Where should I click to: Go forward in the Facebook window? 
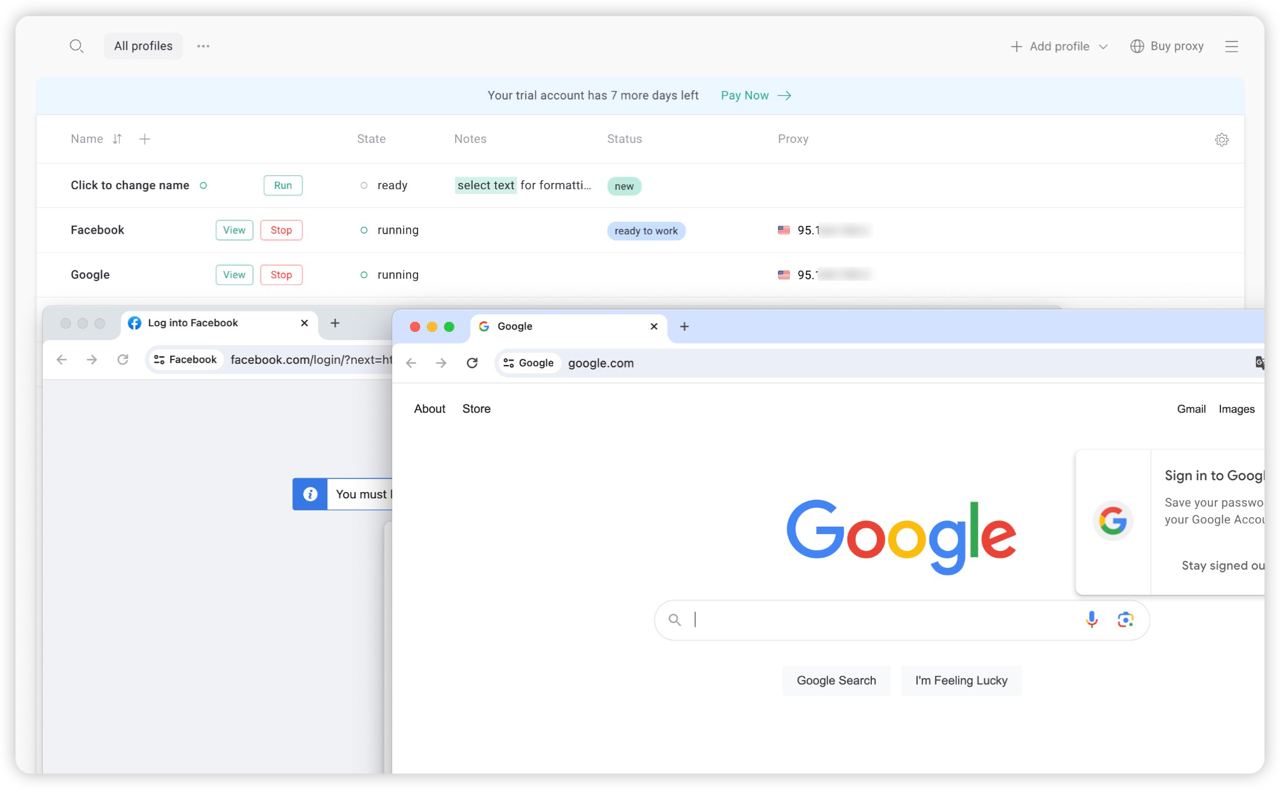[x=92, y=360]
